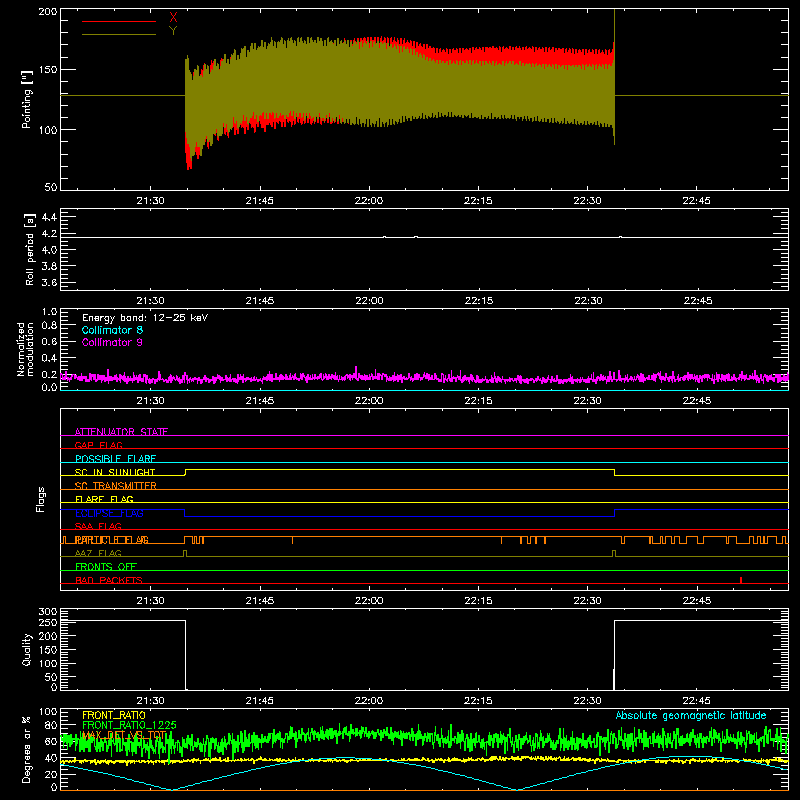Click the ECLIPSE_FLAG label
The width and height of the screenshot is (800, 800).
tap(109, 513)
